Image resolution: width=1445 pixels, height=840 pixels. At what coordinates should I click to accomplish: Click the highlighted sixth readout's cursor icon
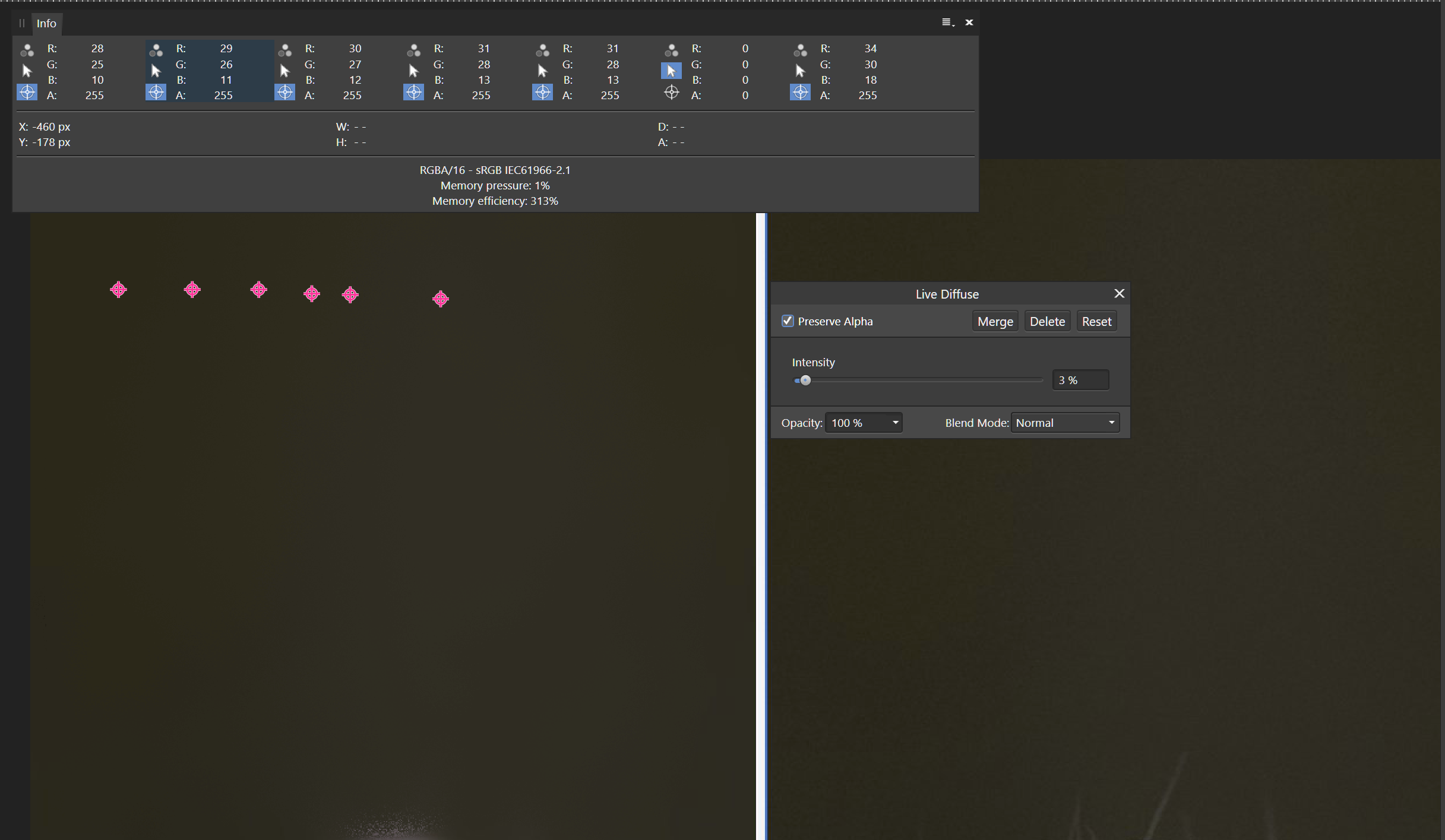pos(671,70)
